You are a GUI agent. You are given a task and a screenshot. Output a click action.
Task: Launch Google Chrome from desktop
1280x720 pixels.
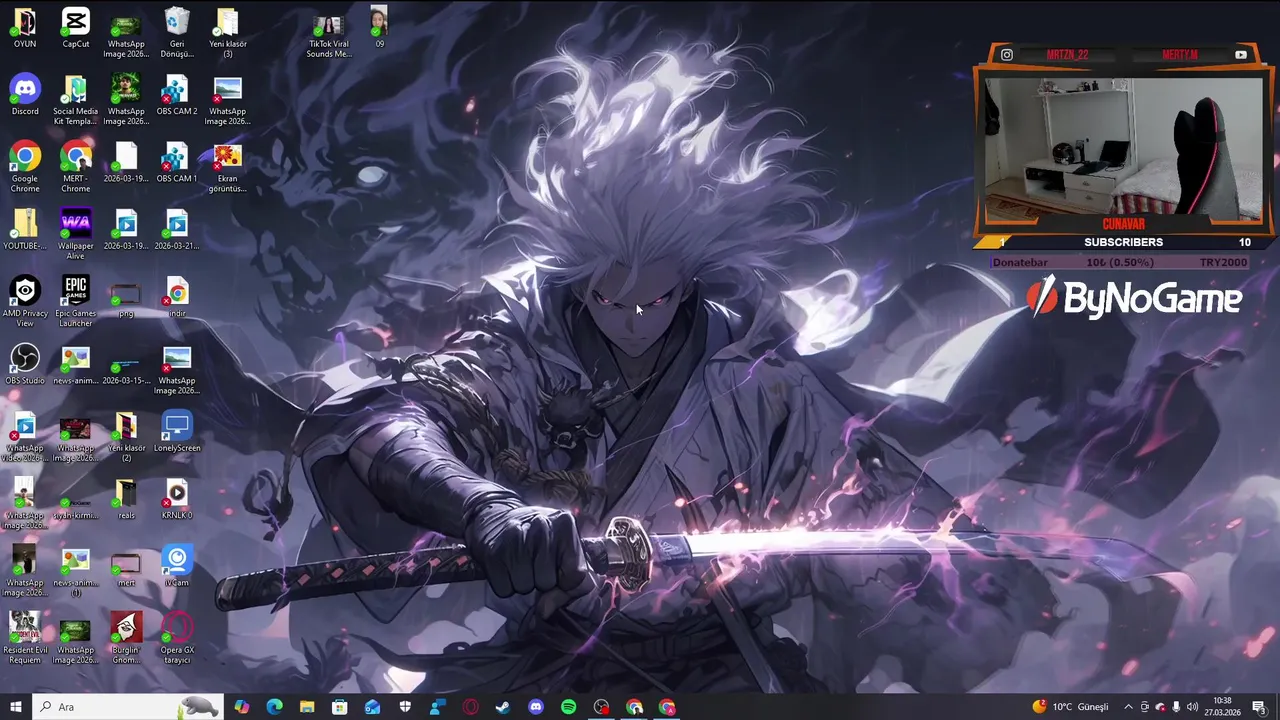25,167
